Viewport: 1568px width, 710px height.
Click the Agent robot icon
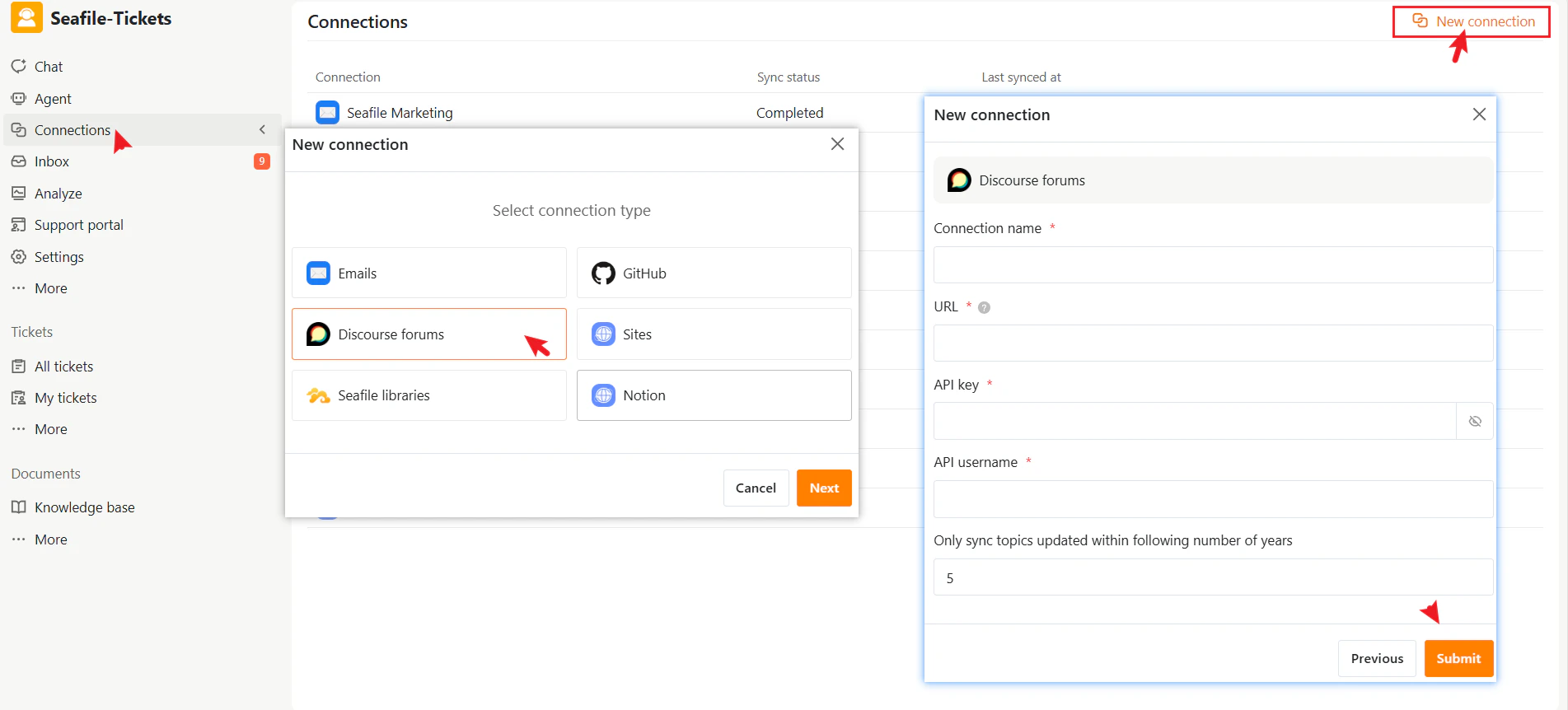click(19, 98)
